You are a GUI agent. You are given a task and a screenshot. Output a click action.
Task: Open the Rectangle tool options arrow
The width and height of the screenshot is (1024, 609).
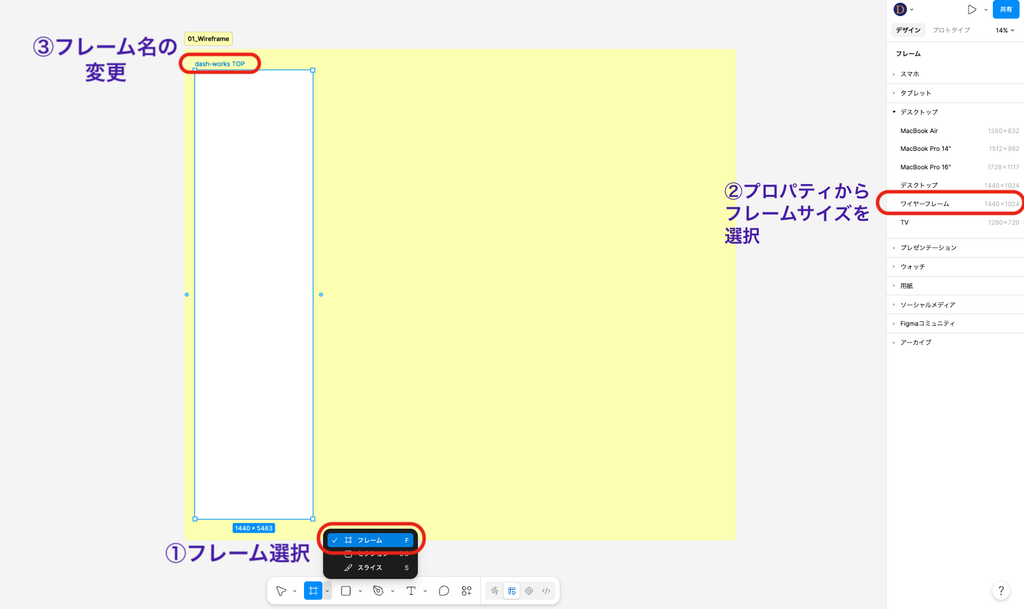click(x=360, y=591)
